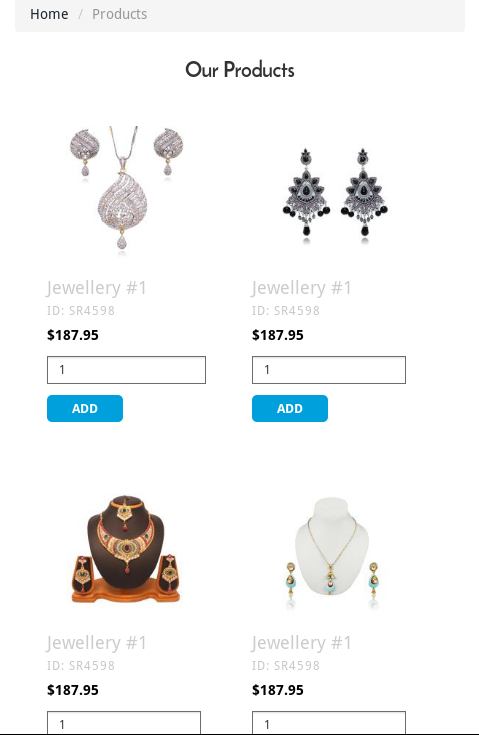View the blue pendant on white bust image
This screenshot has height=735, width=479.
331,550
